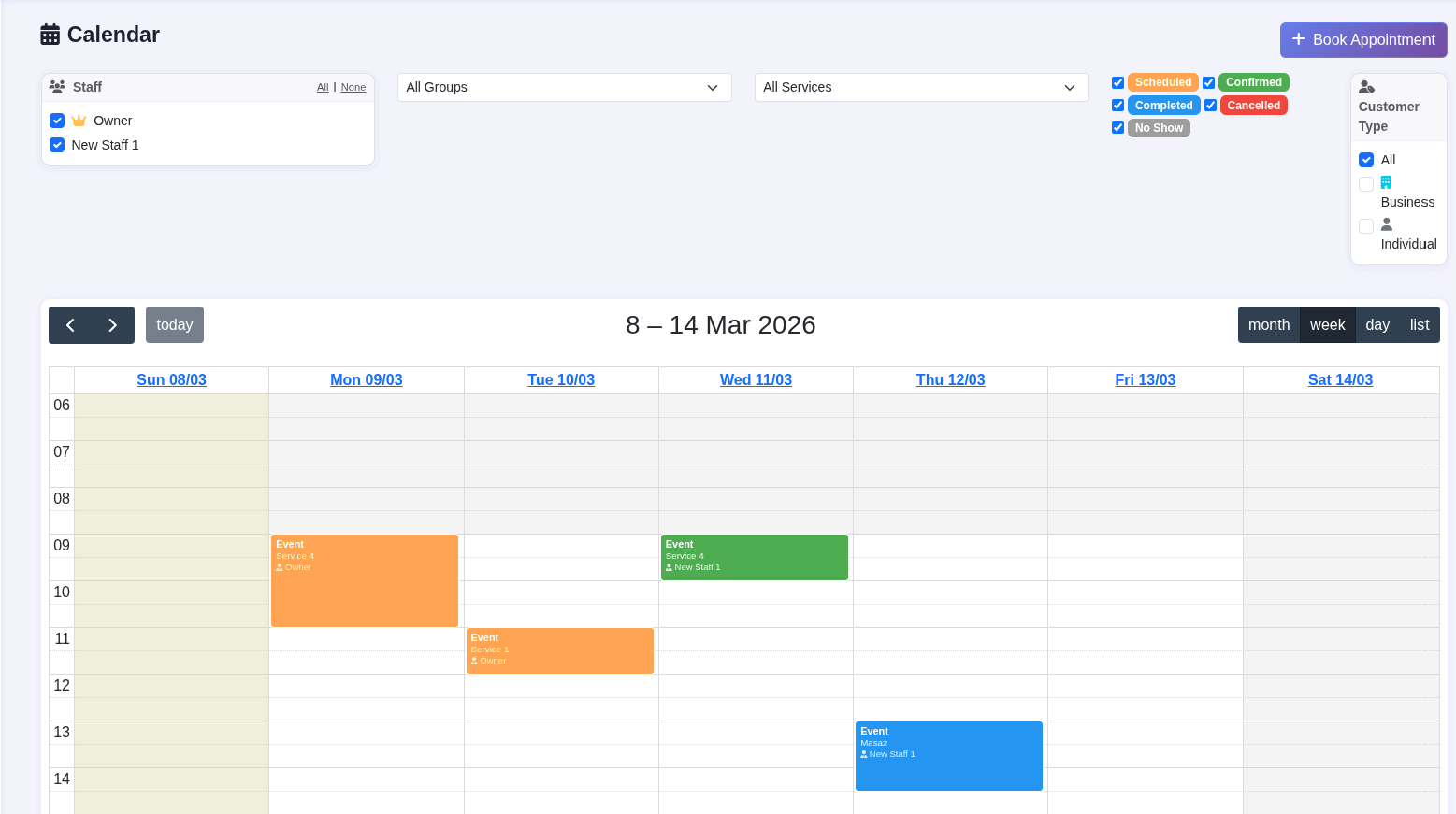Switch to list view
Screen dimensions: 1456x814
coord(1420,324)
